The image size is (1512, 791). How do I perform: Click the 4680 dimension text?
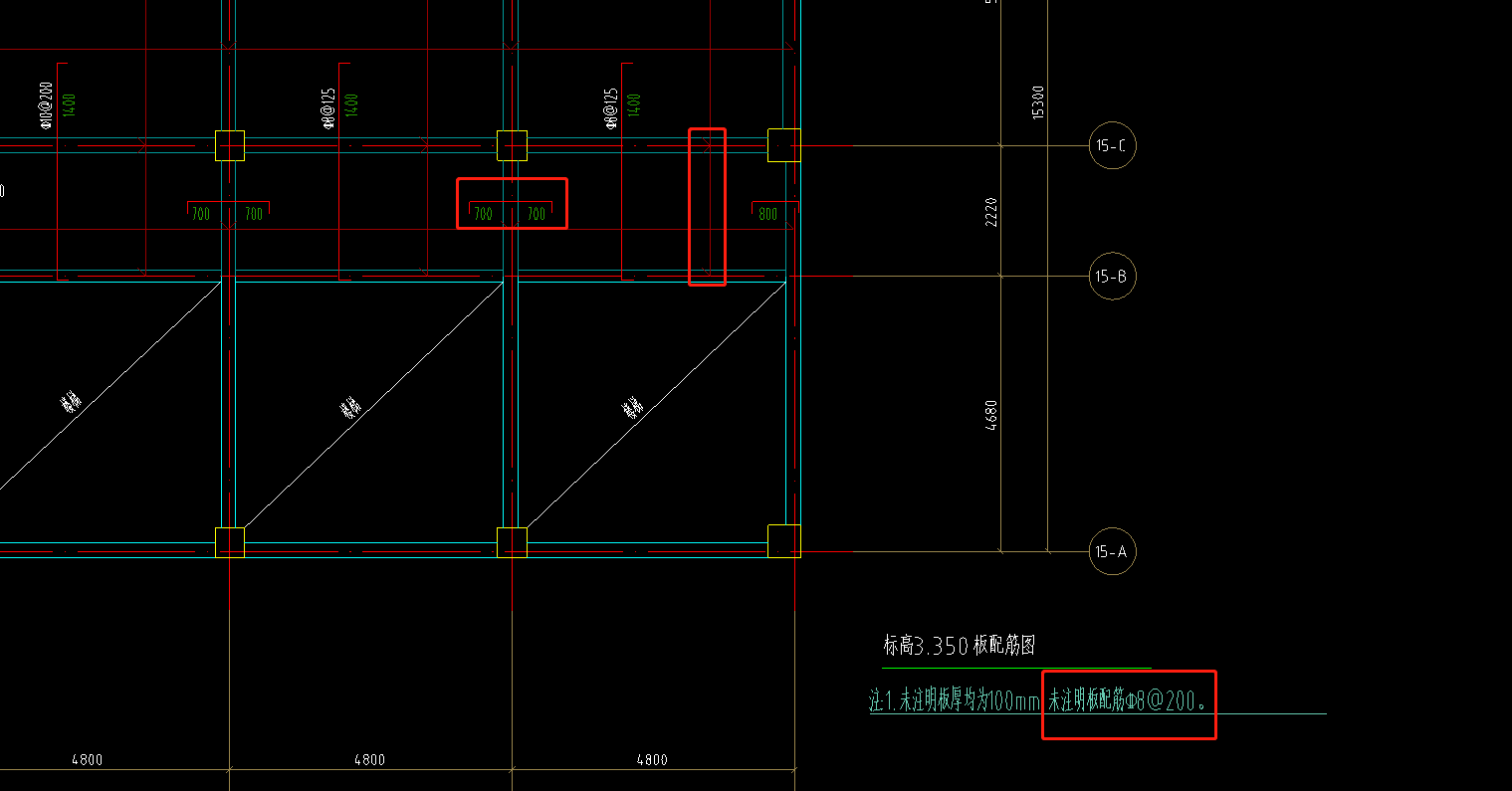click(x=991, y=415)
